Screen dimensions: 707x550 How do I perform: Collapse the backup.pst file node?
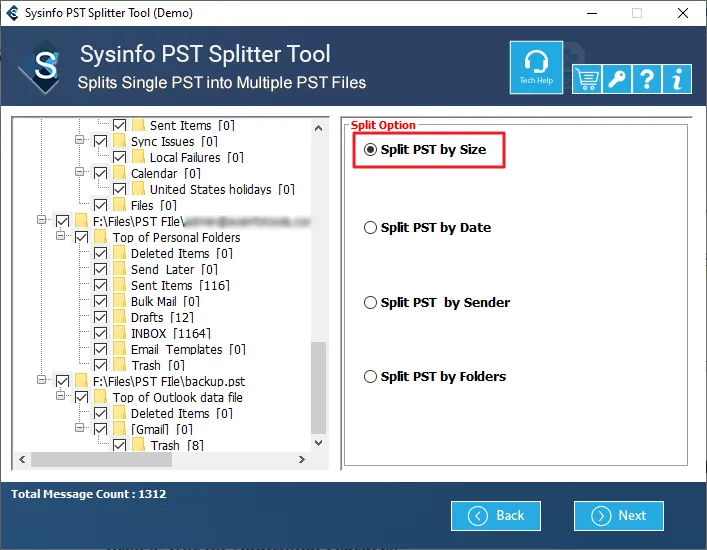(x=41, y=380)
